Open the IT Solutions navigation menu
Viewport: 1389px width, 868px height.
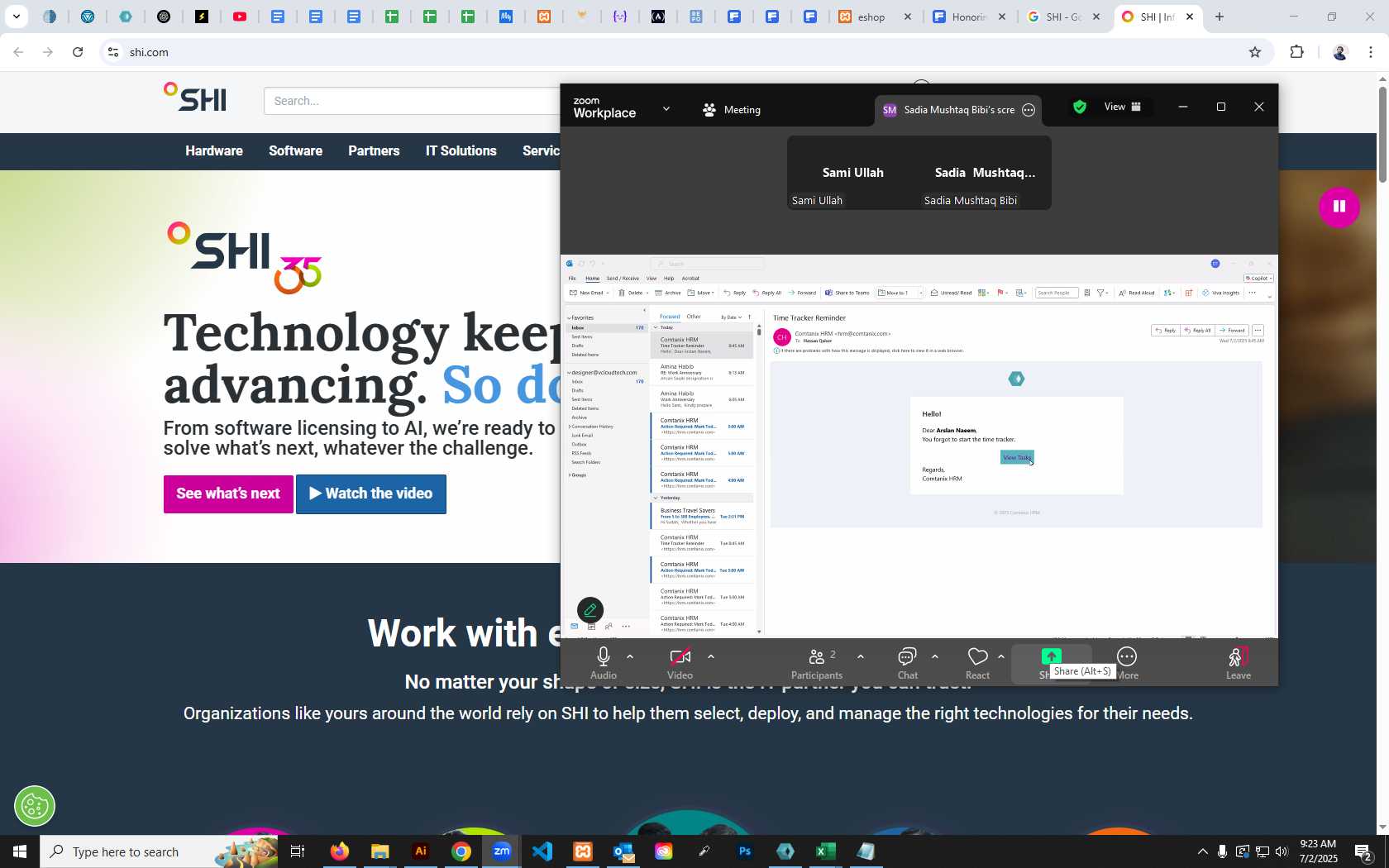(461, 150)
